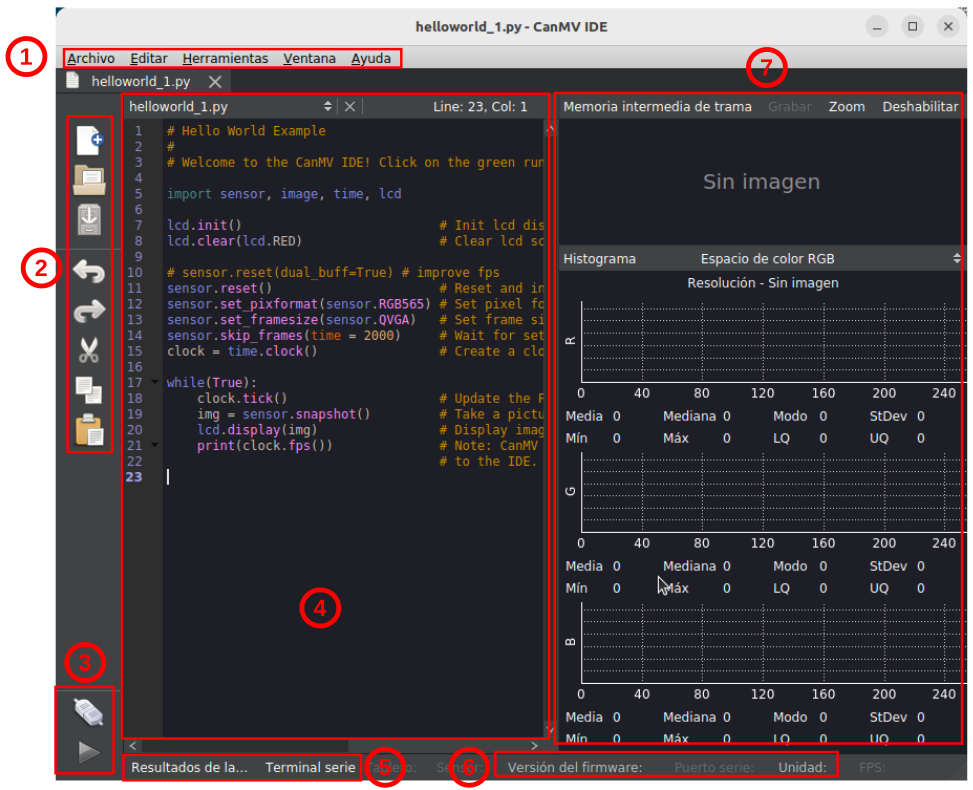
Task: Click the 'clock = time.clock()' code line
Action: point(242,351)
